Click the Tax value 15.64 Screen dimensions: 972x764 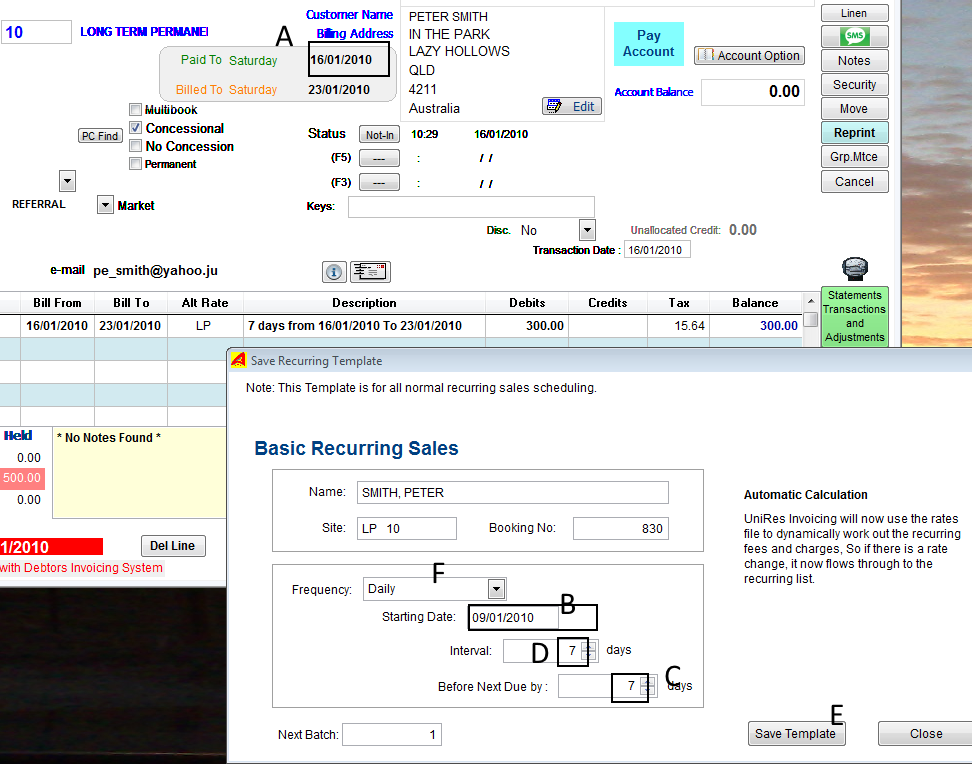pos(689,326)
